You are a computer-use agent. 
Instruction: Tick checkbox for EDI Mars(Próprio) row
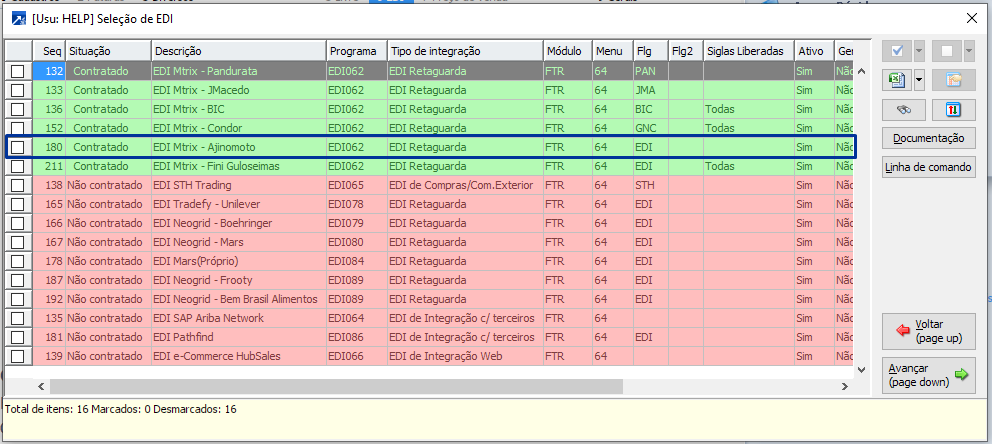click(18, 261)
